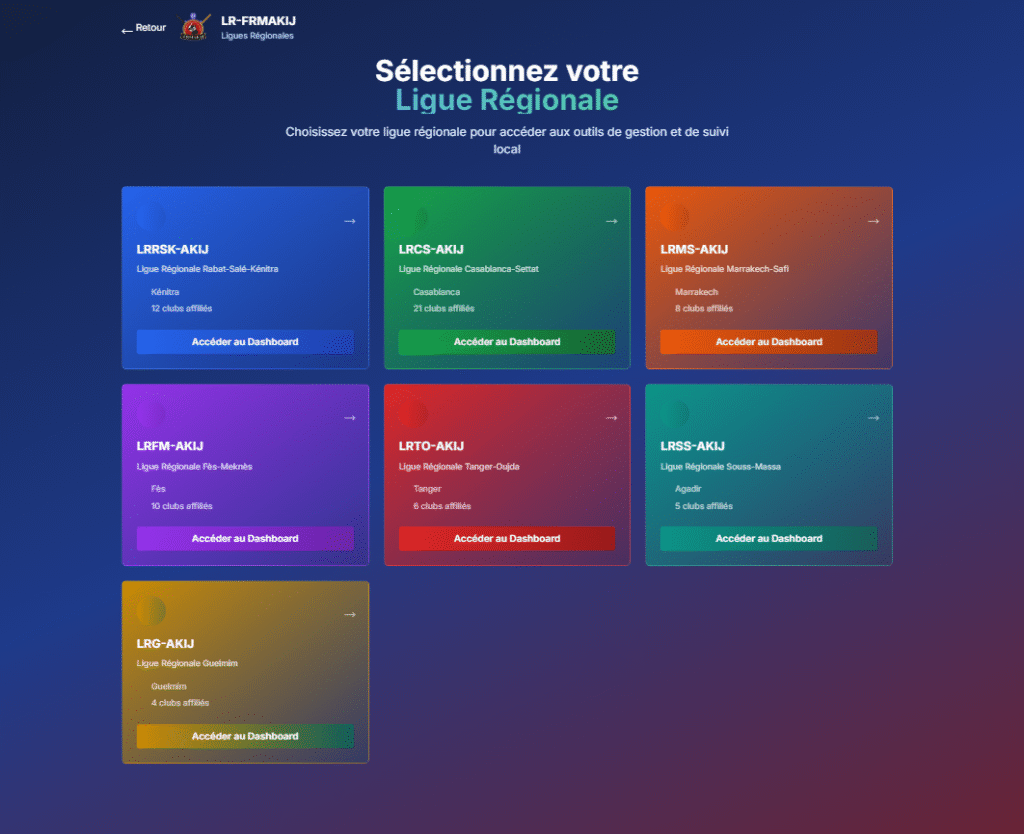Screen dimensions: 1024x834
Task: Click the round emblem on LRG-AKIJ card
Action: click(x=151, y=611)
